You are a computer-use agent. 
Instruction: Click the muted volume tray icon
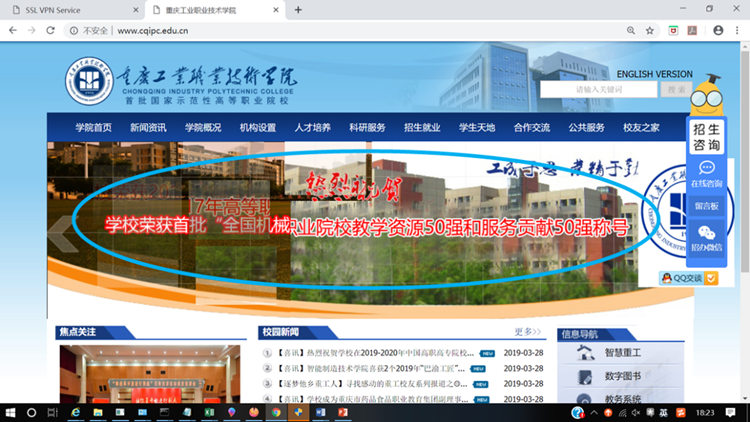636,412
